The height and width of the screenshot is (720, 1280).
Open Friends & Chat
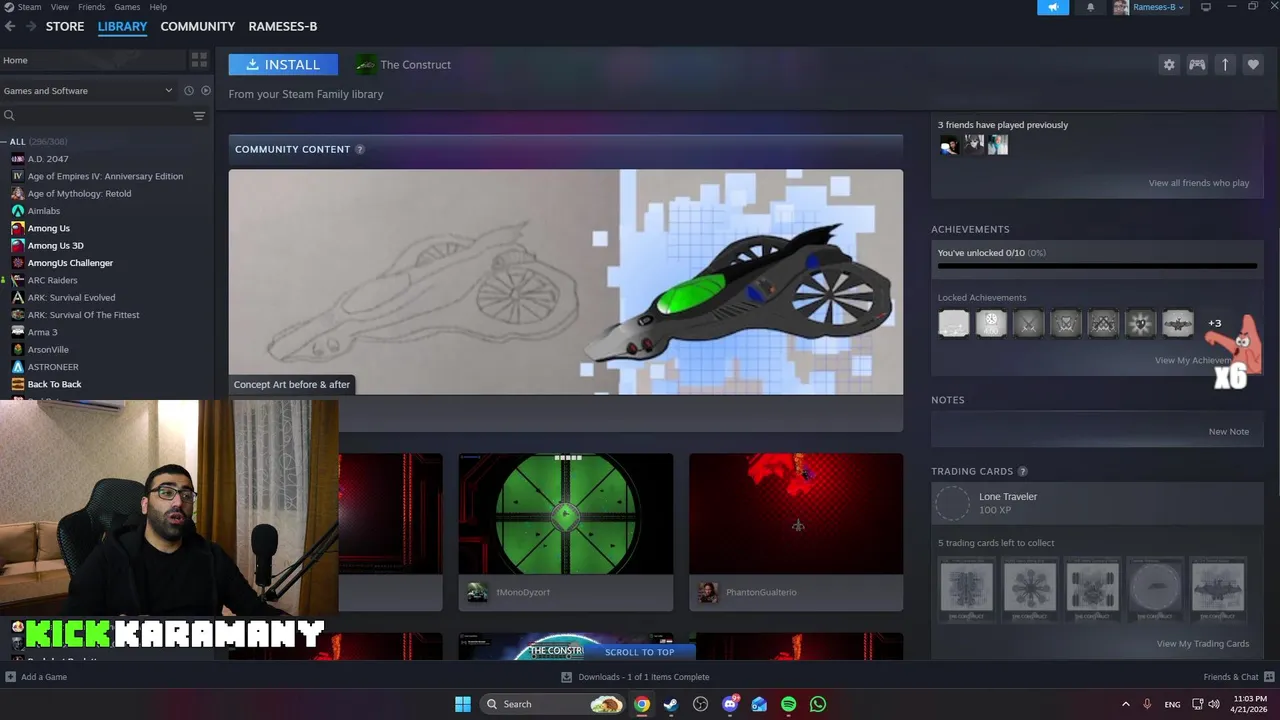click(1237, 677)
